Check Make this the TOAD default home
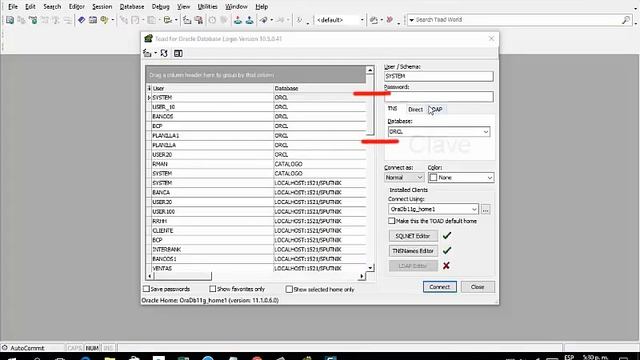The image size is (640, 360). 392,221
